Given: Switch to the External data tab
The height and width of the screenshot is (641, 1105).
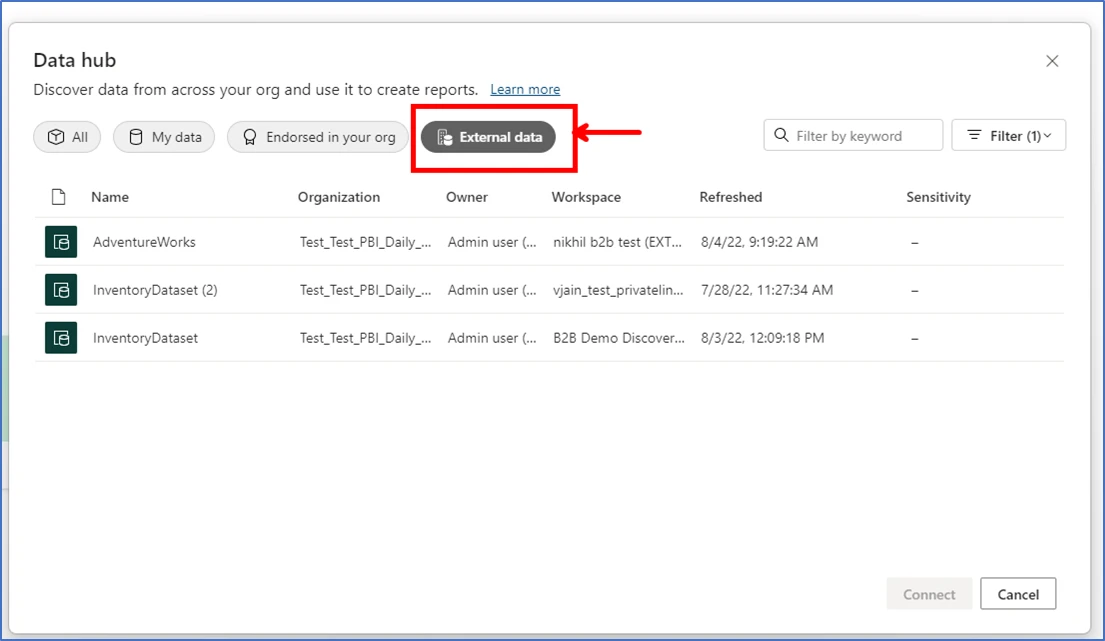Looking at the screenshot, I should tap(490, 136).
